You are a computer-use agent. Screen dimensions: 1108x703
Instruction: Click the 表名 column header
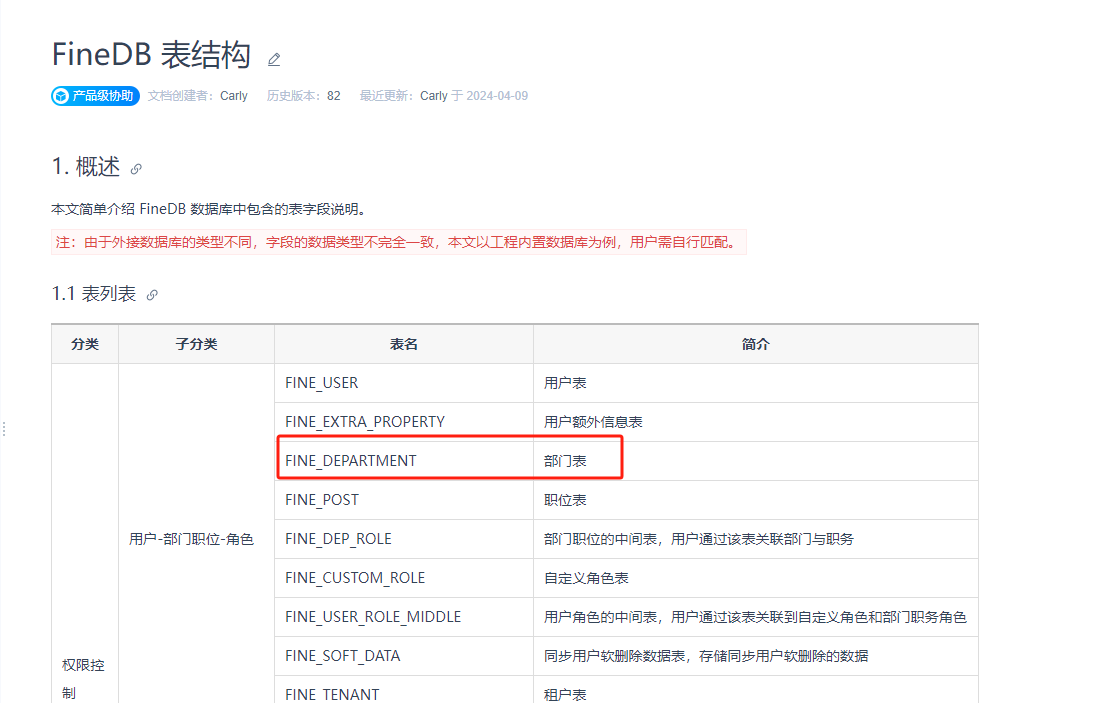pyautogui.click(x=403, y=344)
